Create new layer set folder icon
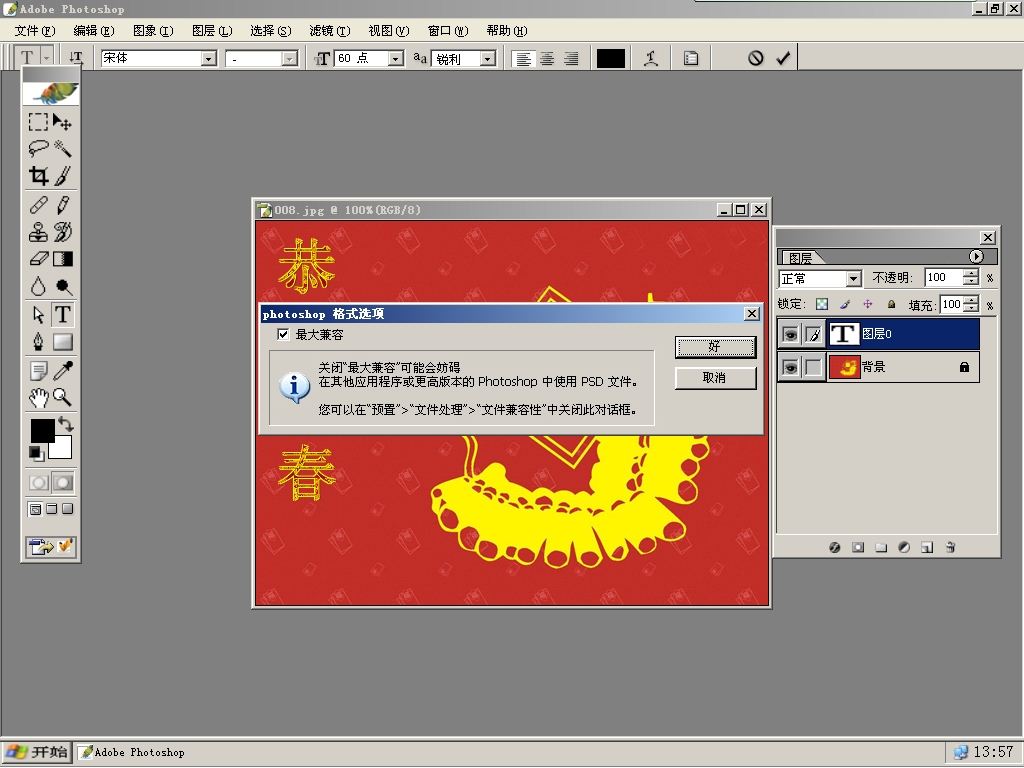 (881, 547)
